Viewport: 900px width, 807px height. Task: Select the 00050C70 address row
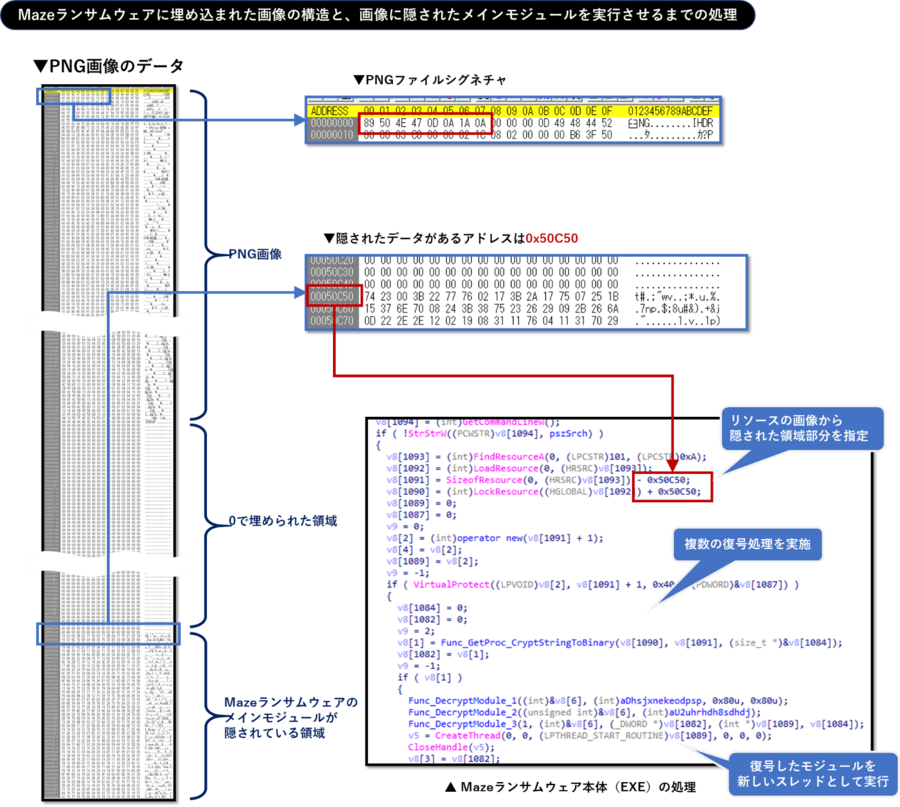click(x=331, y=323)
